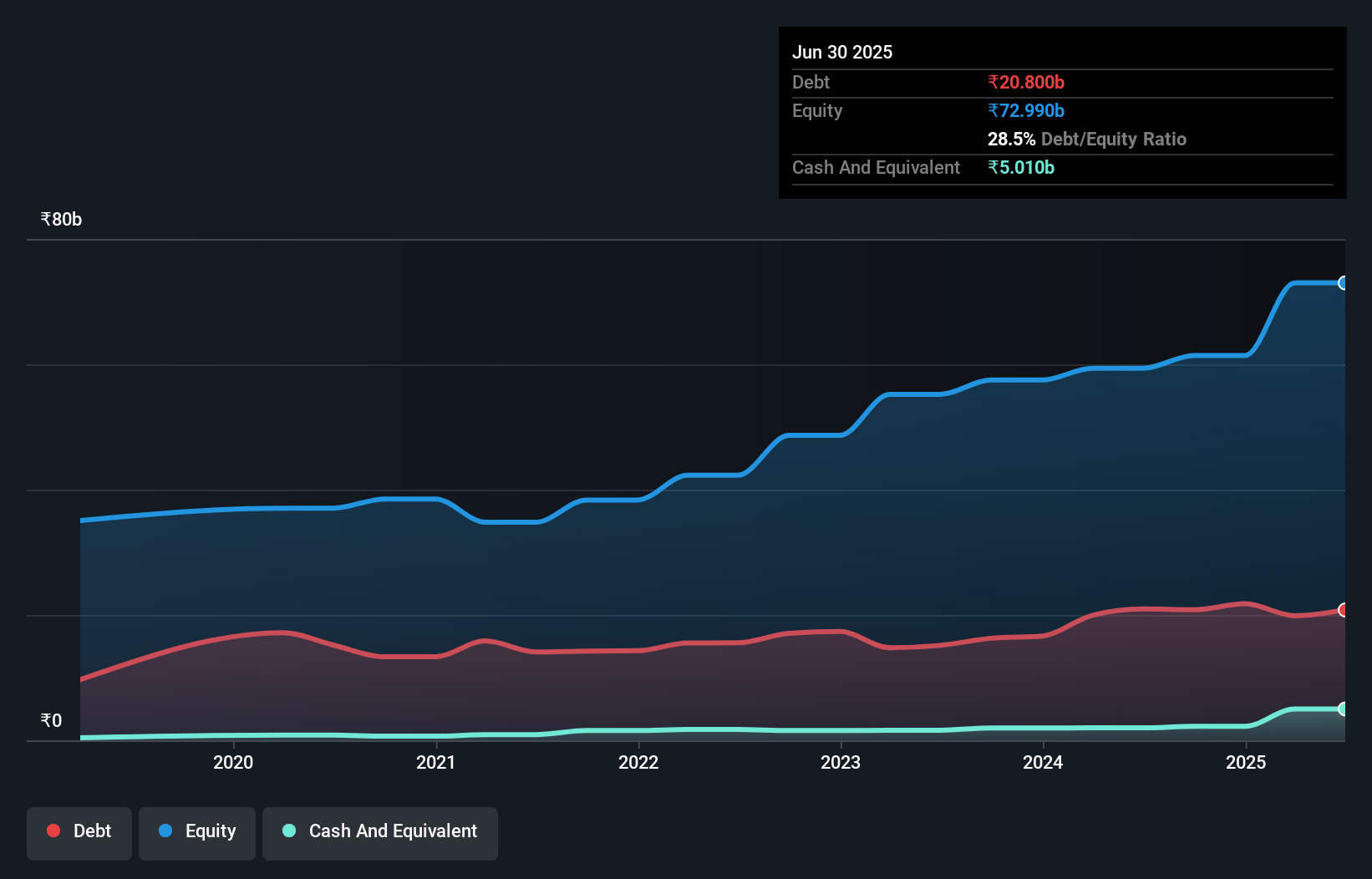Click the red Debt legend dot
This screenshot has height=879, width=1372.
pyautogui.click(x=53, y=831)
